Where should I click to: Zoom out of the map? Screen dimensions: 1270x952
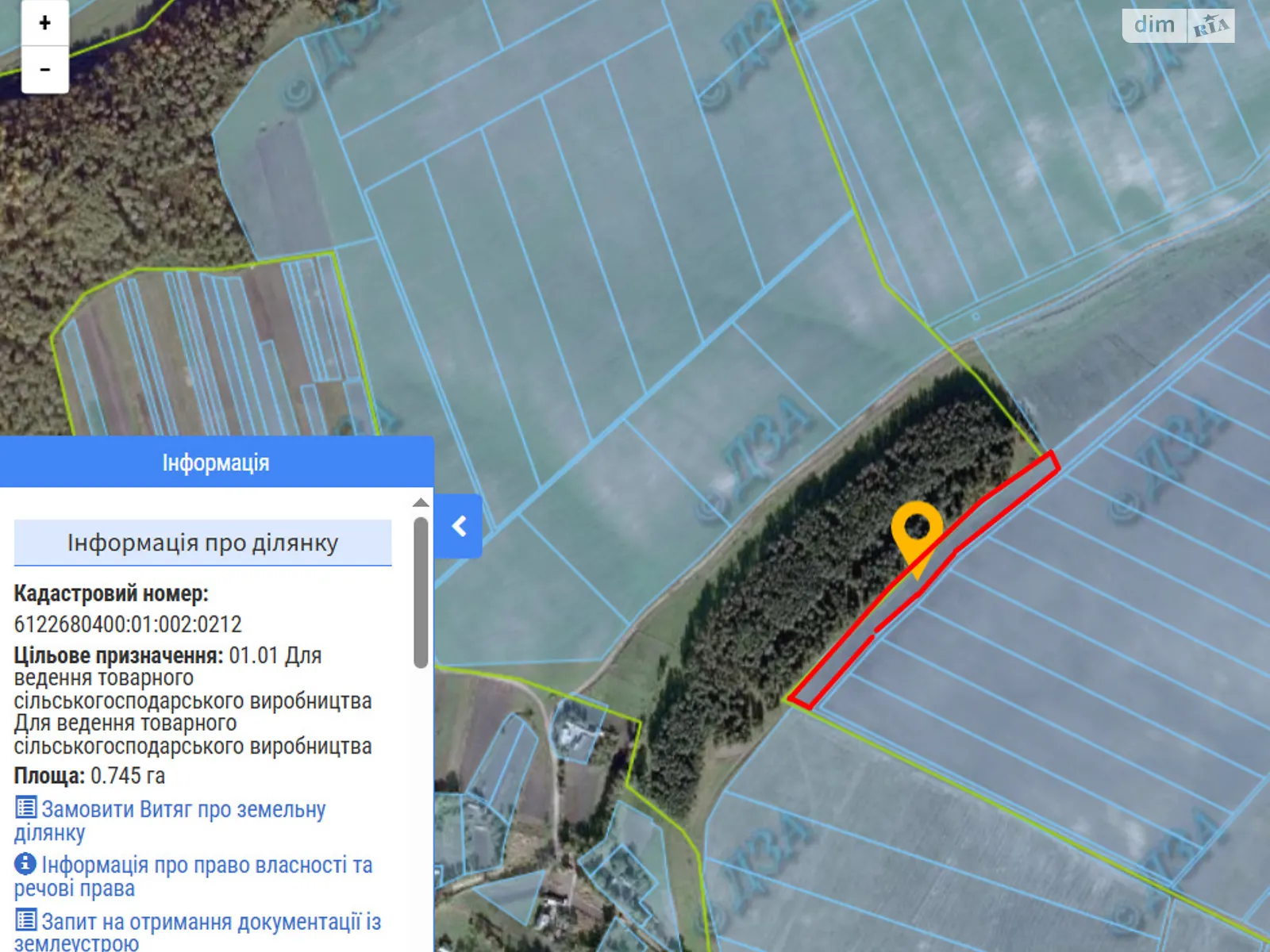click(x=44, y=70)
